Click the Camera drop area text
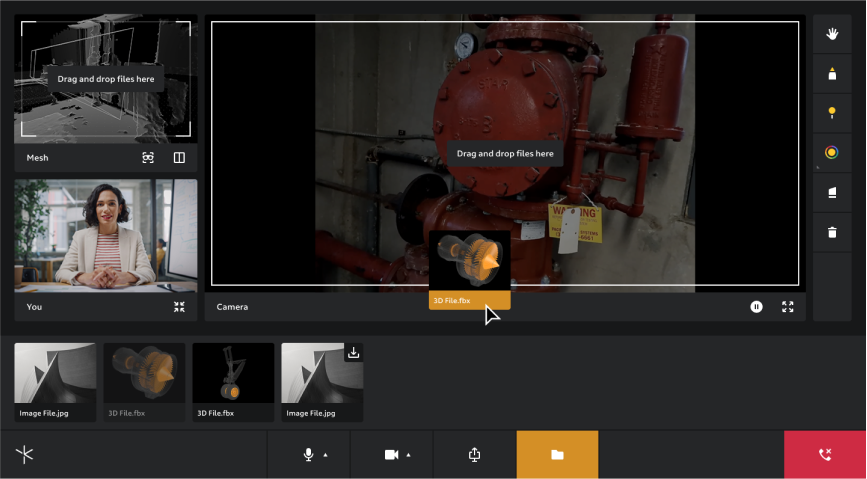The height and width of the screenshot is (479, 867). (505, 154)
